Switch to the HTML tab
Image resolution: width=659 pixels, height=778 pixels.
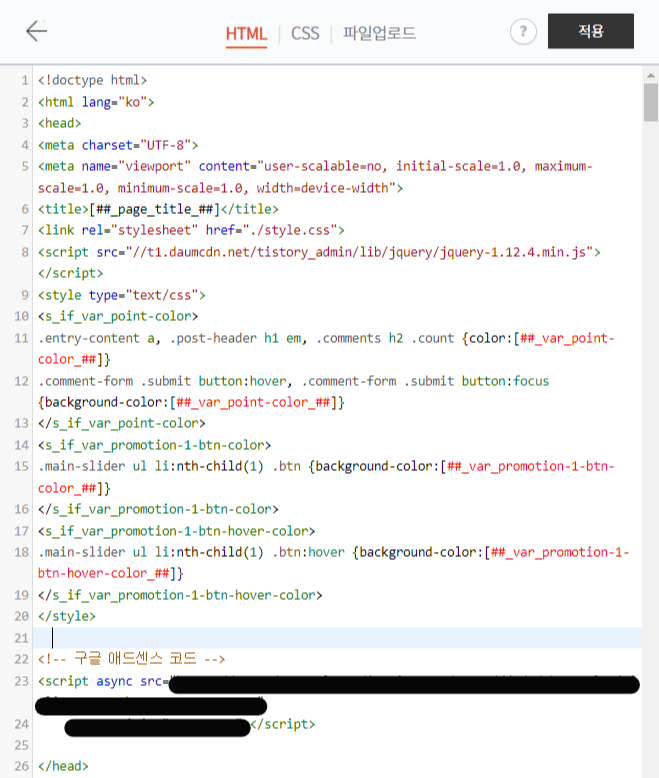coord(246,34)
